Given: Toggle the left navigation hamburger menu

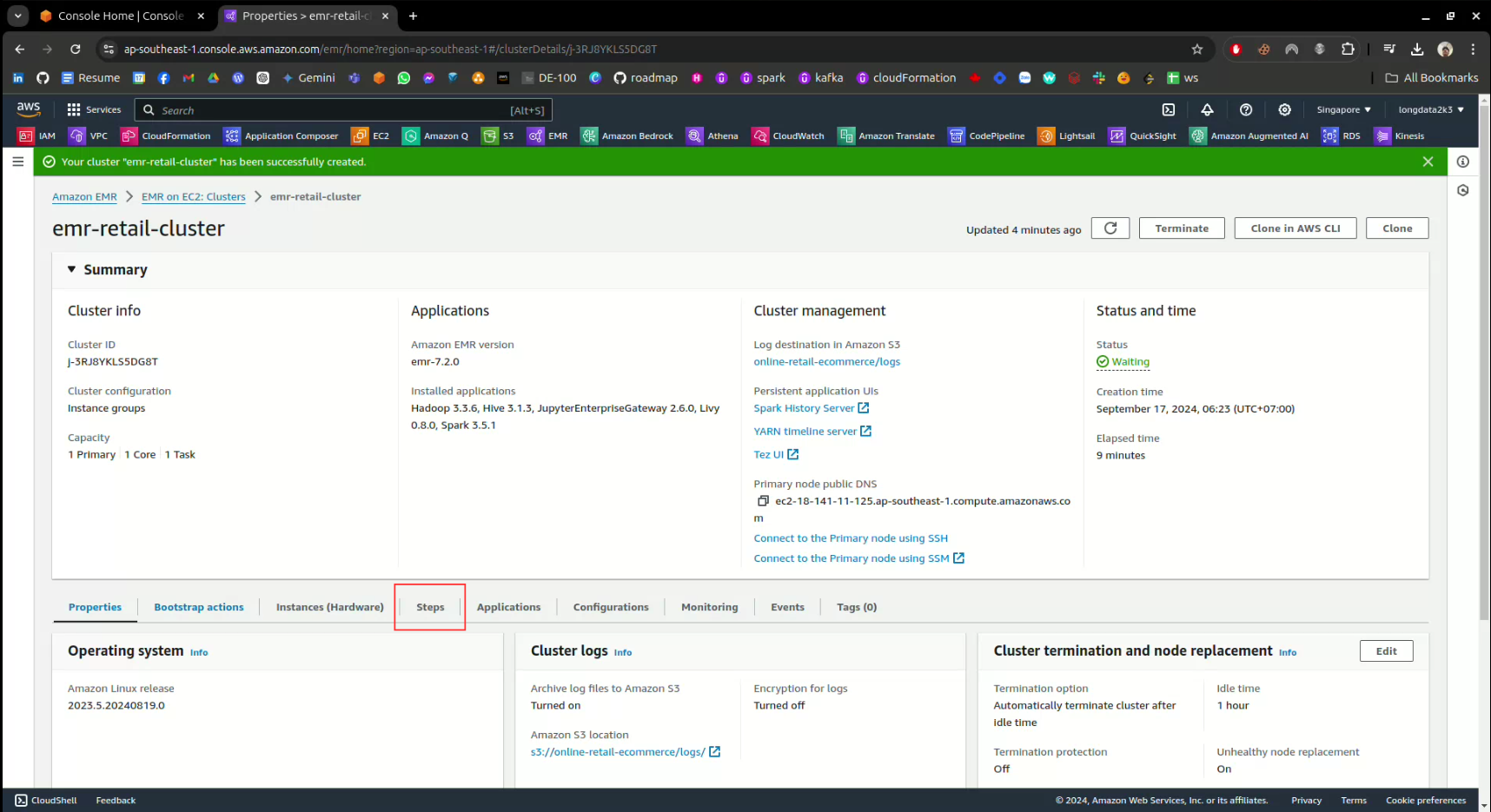Looking at the screenshot, I should (17, 162).
